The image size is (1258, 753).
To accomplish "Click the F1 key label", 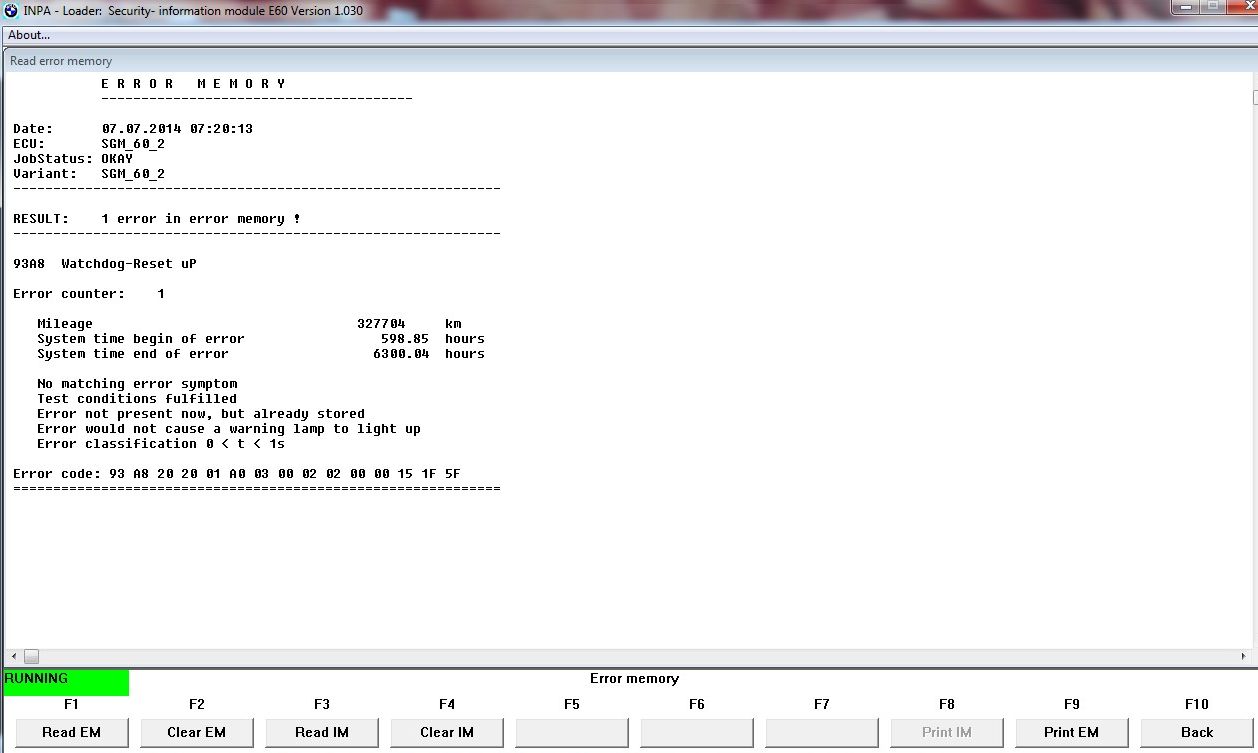I will point(71,704).
